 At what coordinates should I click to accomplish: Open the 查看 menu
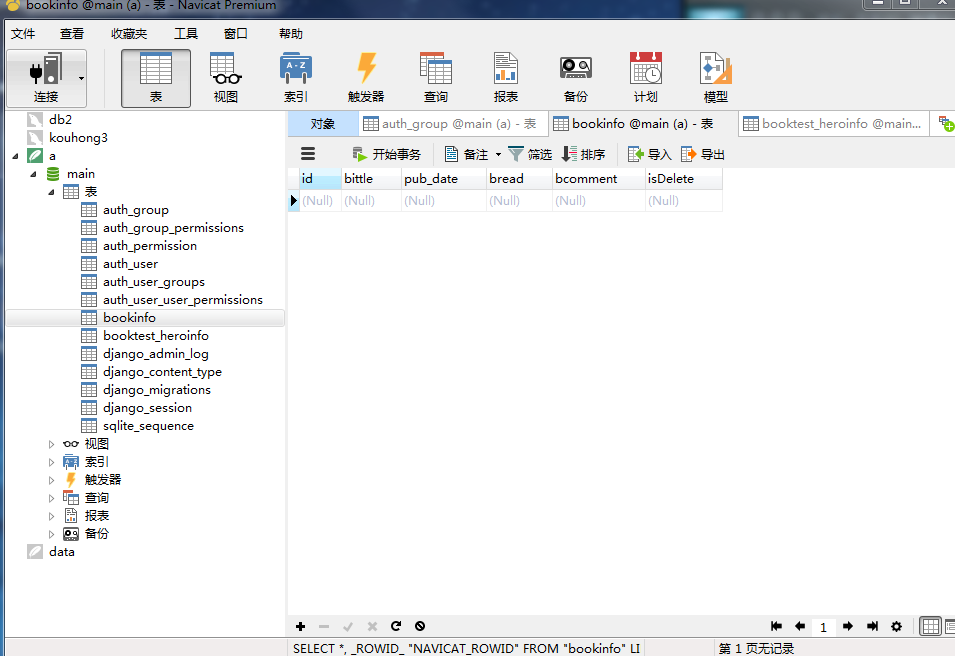click(x=72, y=34)
